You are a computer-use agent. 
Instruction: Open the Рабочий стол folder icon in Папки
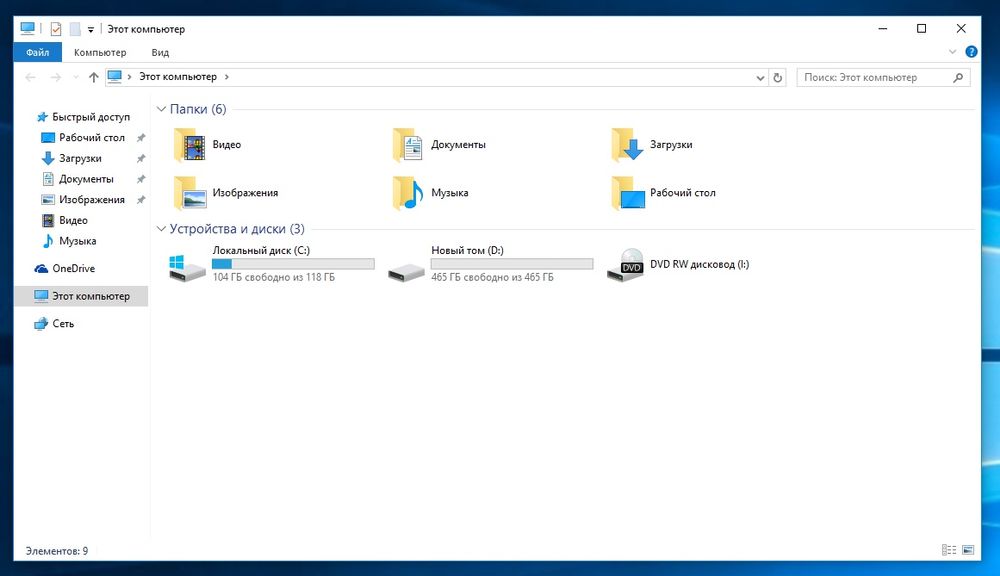[x=628, y=193]
